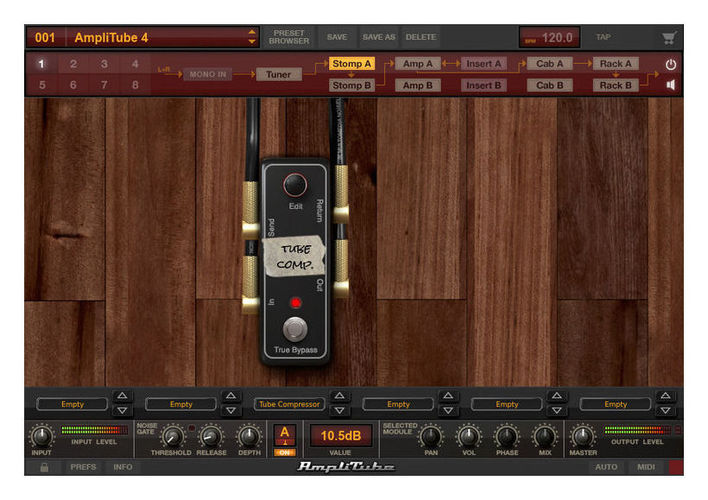This screenshot has height=500, width=708.
Task: Click the Tube Comp tape label
Action: (x=294, y=256)
